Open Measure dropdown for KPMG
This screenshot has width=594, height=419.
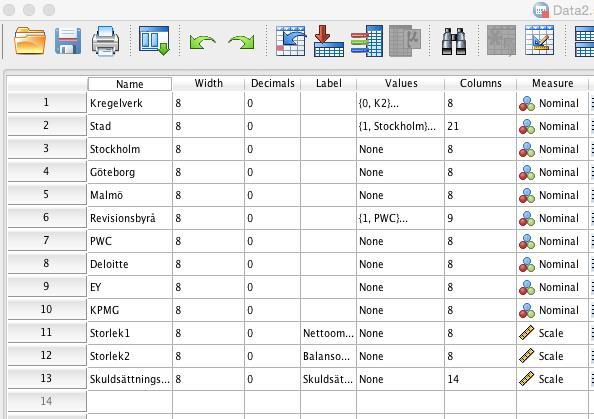pos(552,310)
